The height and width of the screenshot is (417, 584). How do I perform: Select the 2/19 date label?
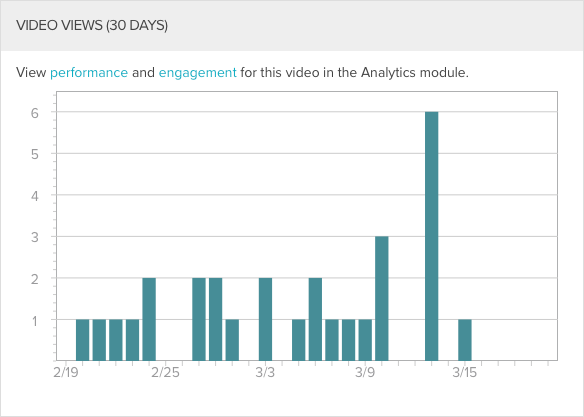[66, 372]
